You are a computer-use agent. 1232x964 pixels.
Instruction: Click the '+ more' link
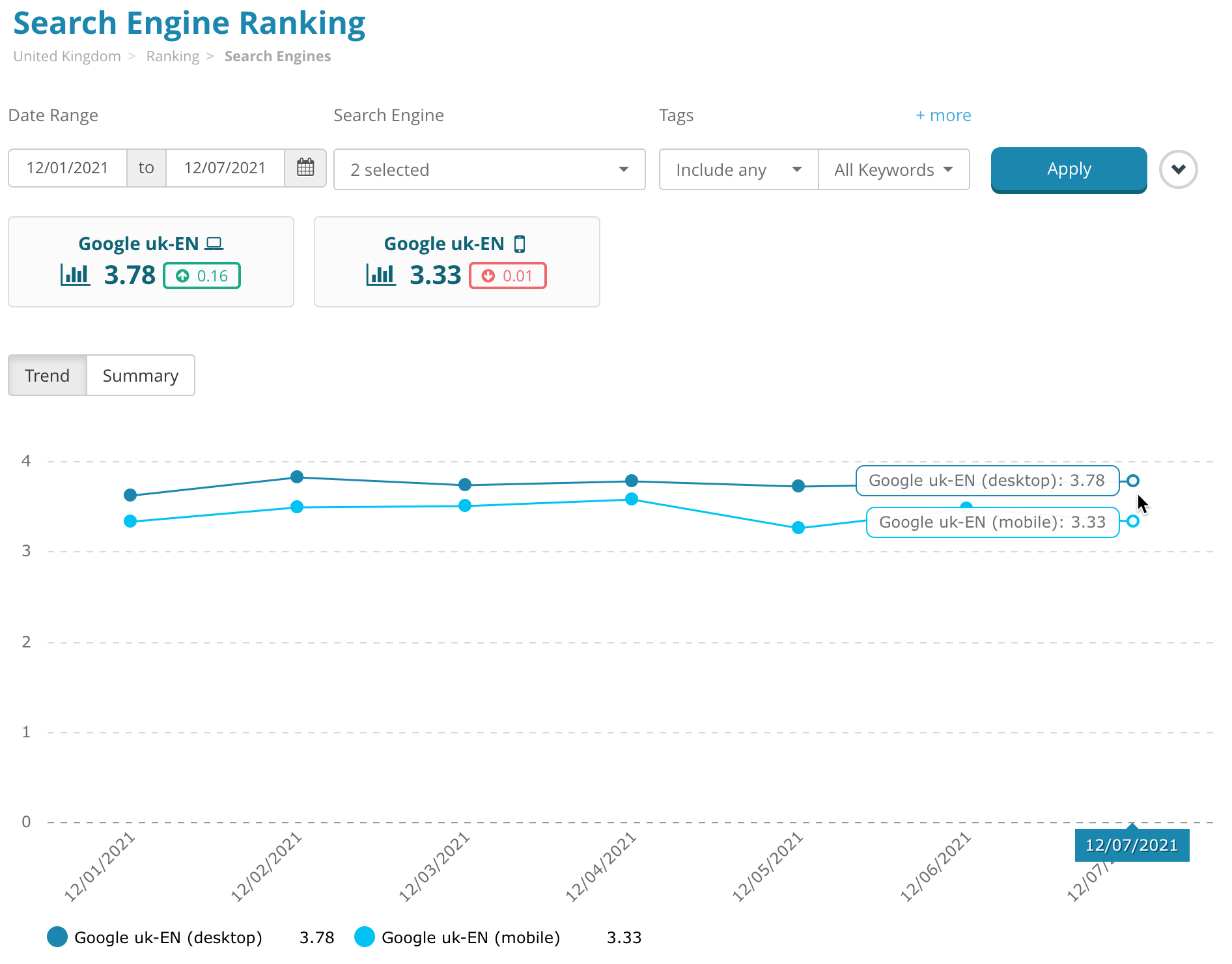pos(943,115)
